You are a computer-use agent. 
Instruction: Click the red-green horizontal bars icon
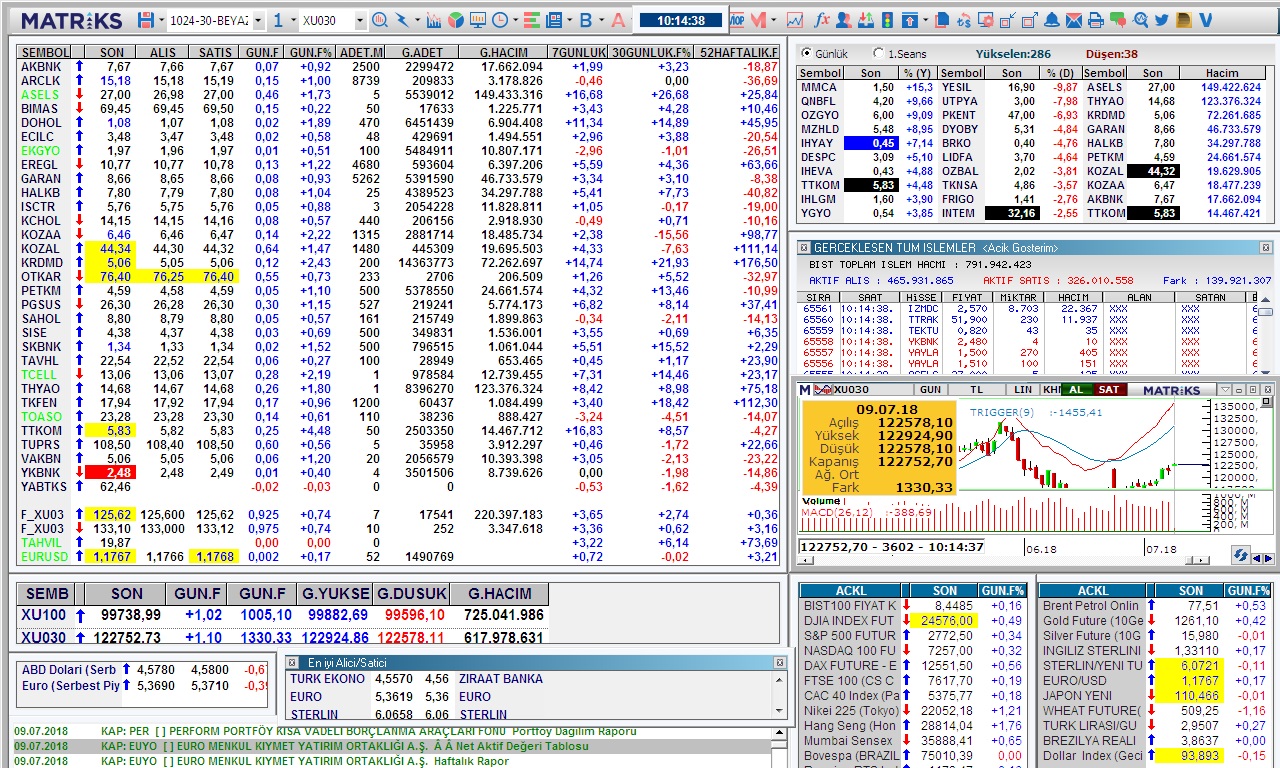pos(531,20)
